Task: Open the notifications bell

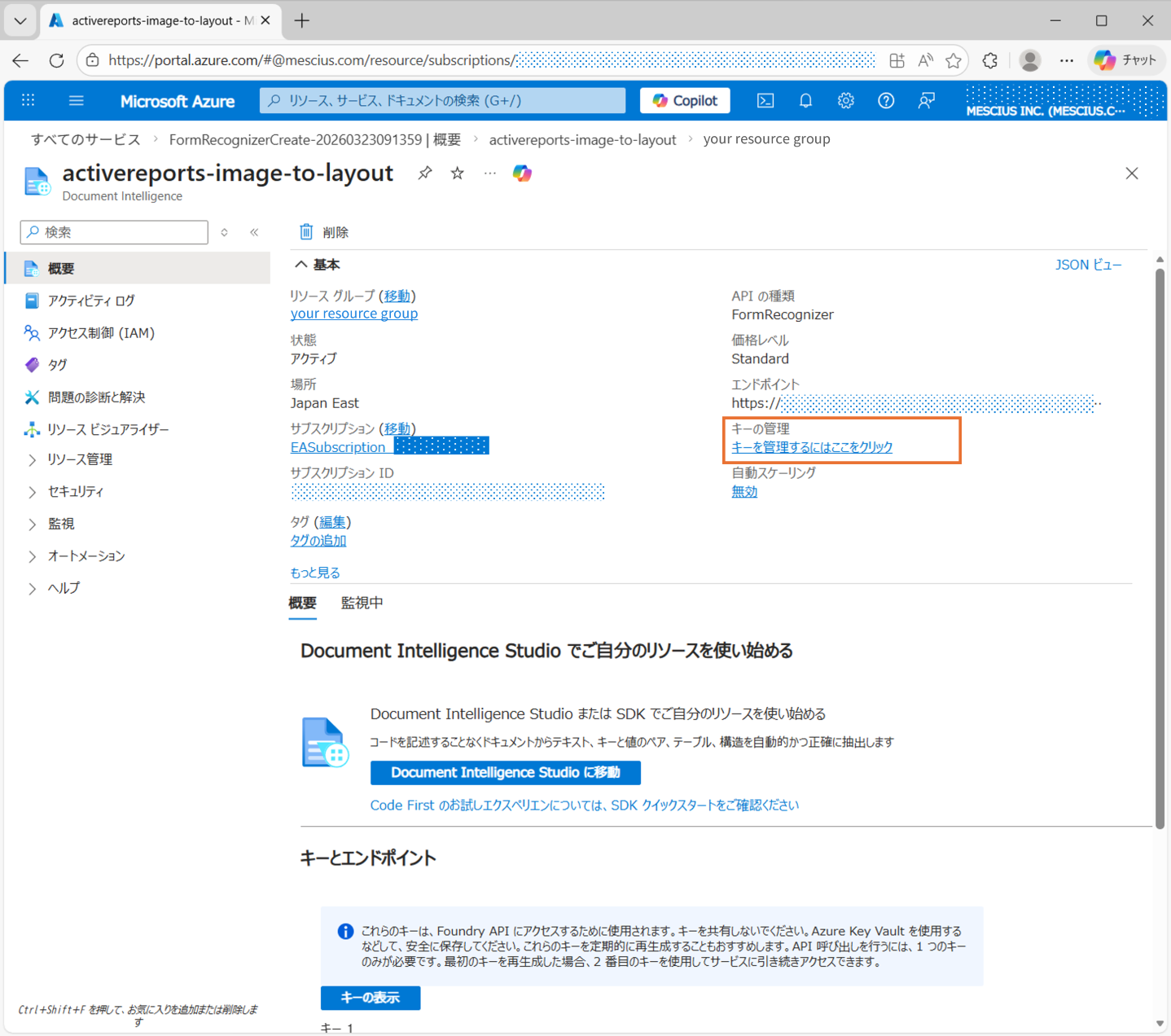Action: (x=805, y=100)
